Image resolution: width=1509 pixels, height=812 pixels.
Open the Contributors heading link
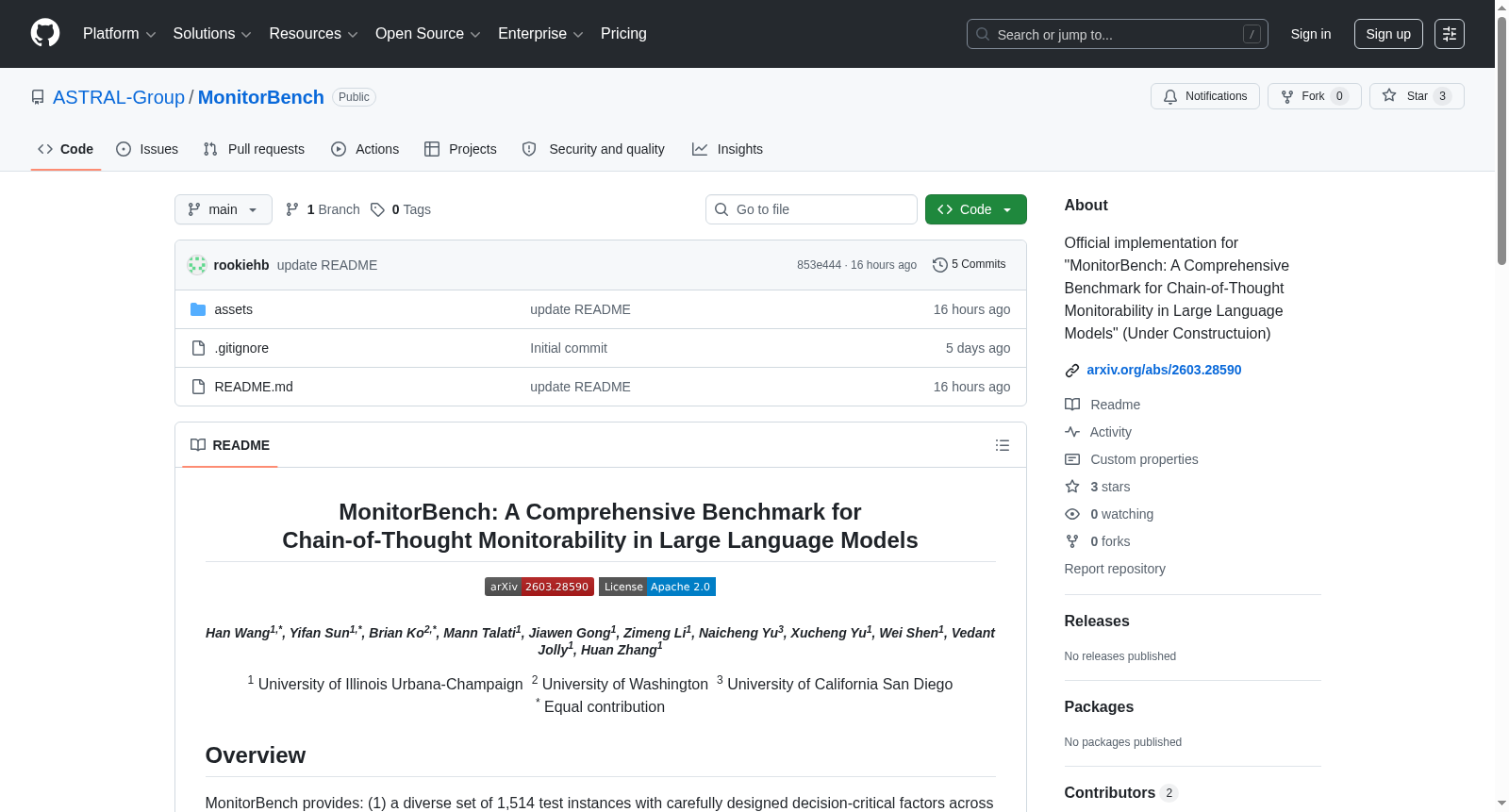1121,792
